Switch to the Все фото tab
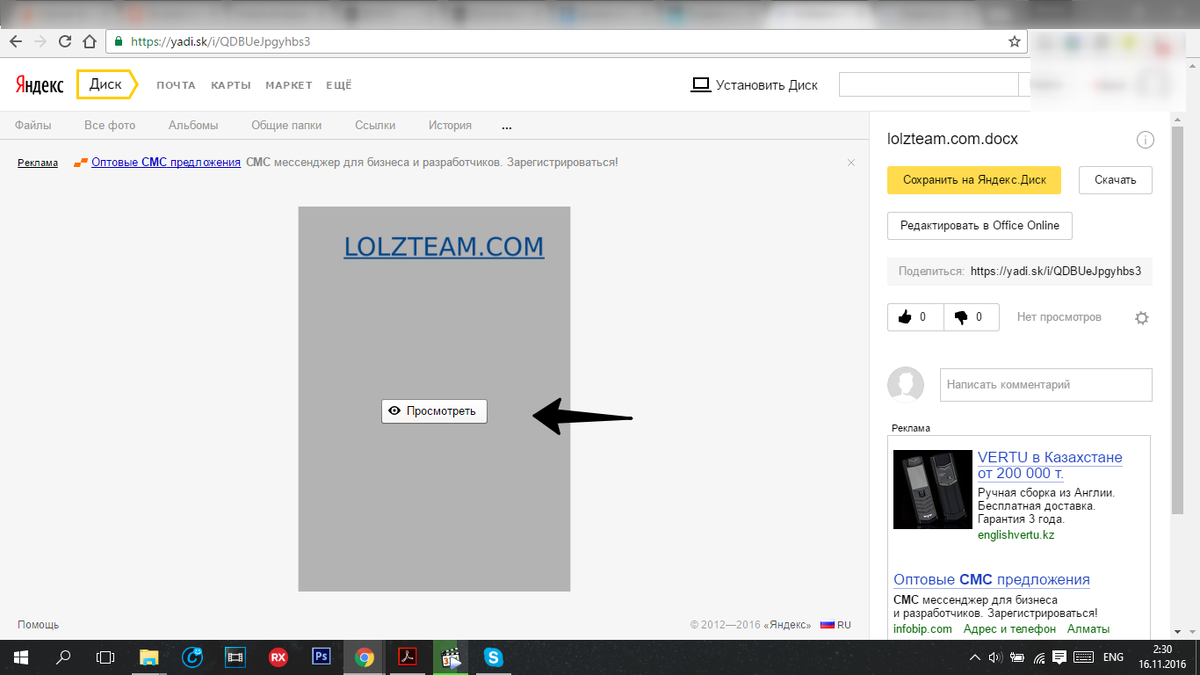This screenshot has width=1200, height=675. pos(110,126)
